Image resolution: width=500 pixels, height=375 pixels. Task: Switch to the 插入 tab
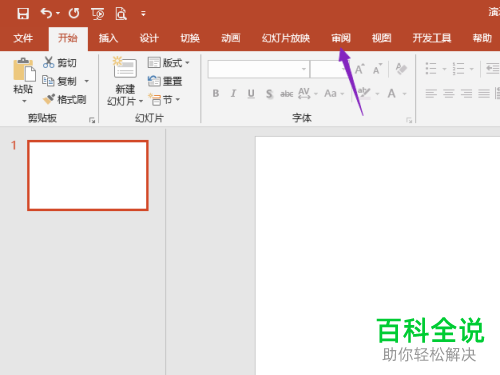(x=108, y=38)
